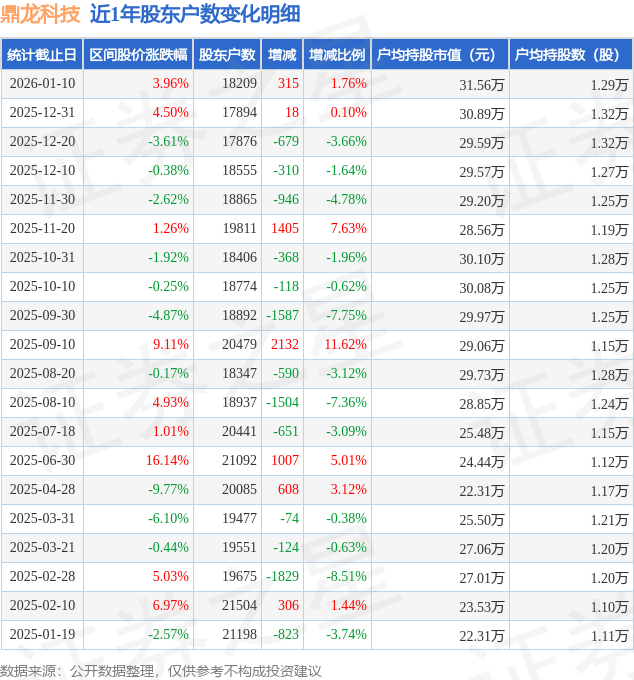Screen dimensions: 634x680
Task: Click the 区间股价涨跌幅 column header
Action: point(138,55)
